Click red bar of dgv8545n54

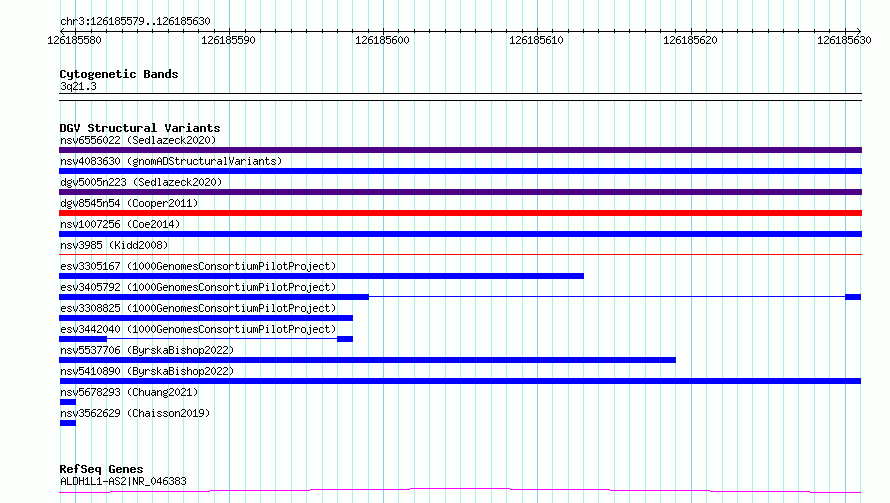pos(460,213)
